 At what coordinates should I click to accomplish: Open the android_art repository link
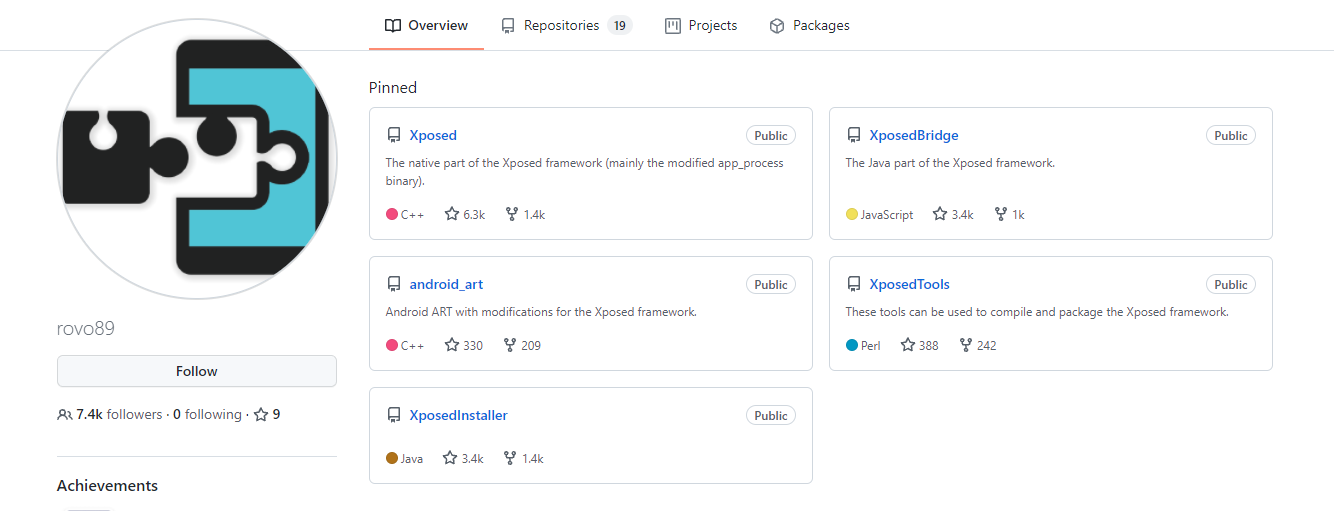[x=446, y=284]
